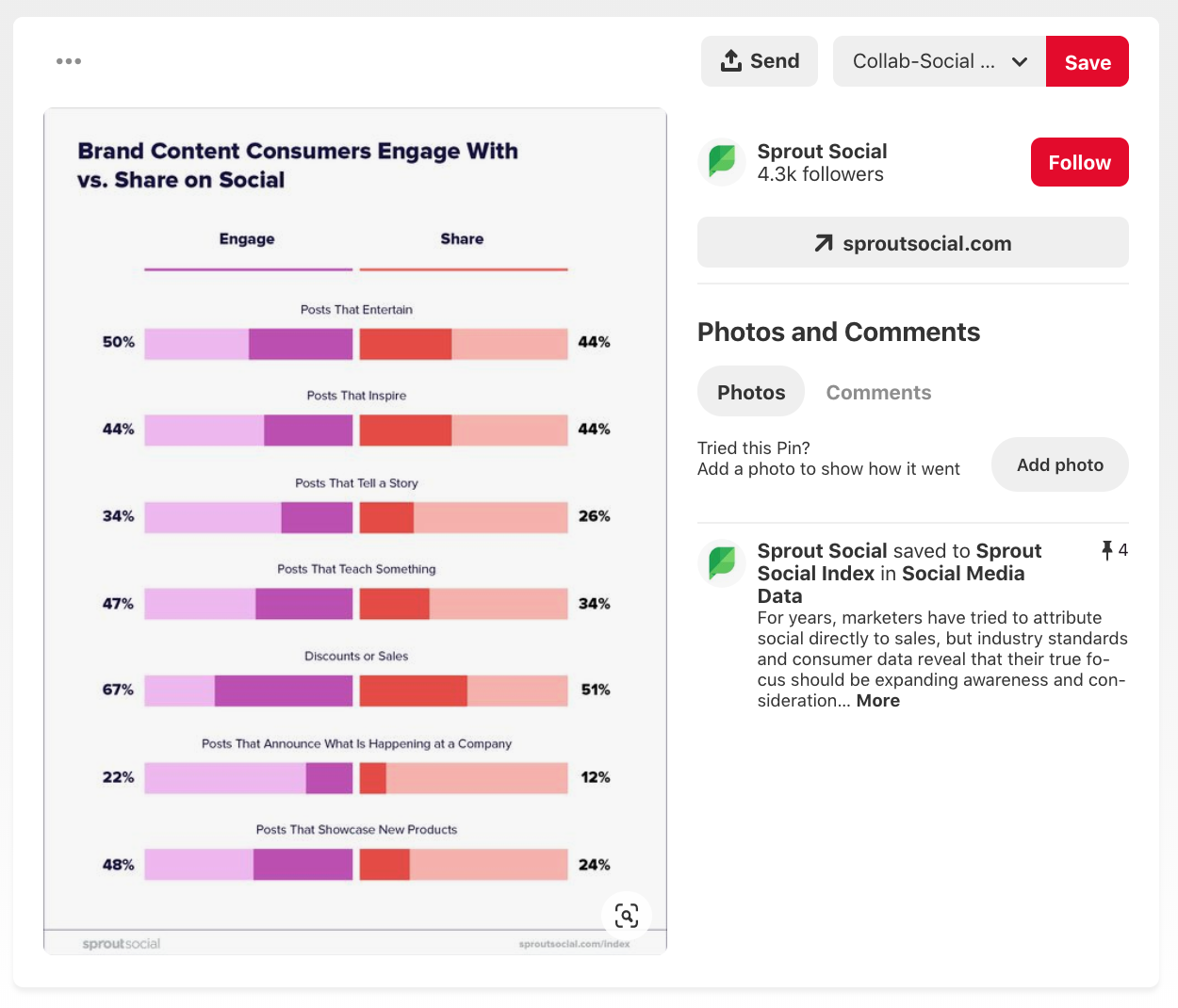This screenshot has width=1178, height=1008.
Task: Click the Add photo button
Action: 1059,464
